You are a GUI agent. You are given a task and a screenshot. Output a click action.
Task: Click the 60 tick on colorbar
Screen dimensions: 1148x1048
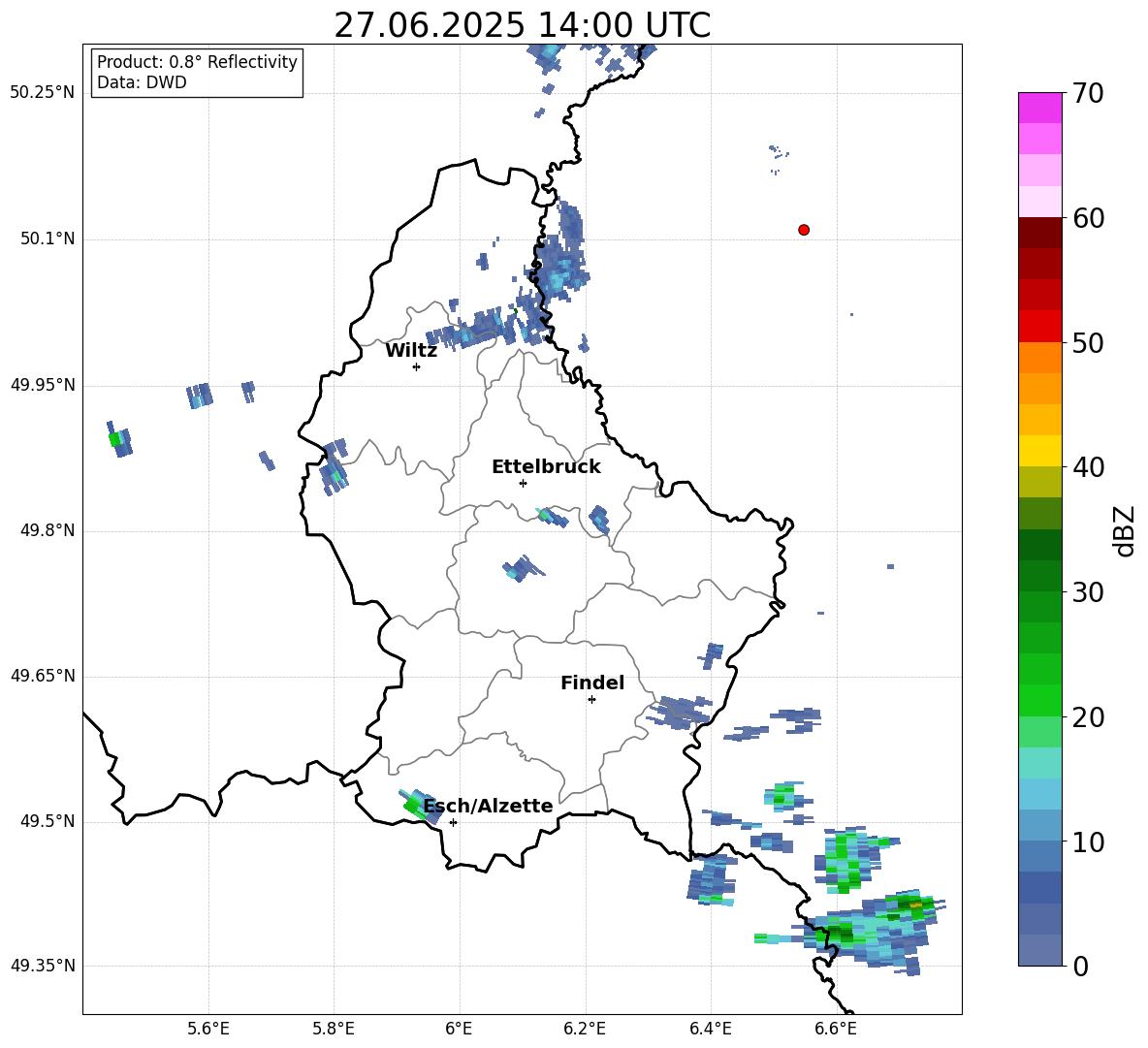pos(1088,218)
